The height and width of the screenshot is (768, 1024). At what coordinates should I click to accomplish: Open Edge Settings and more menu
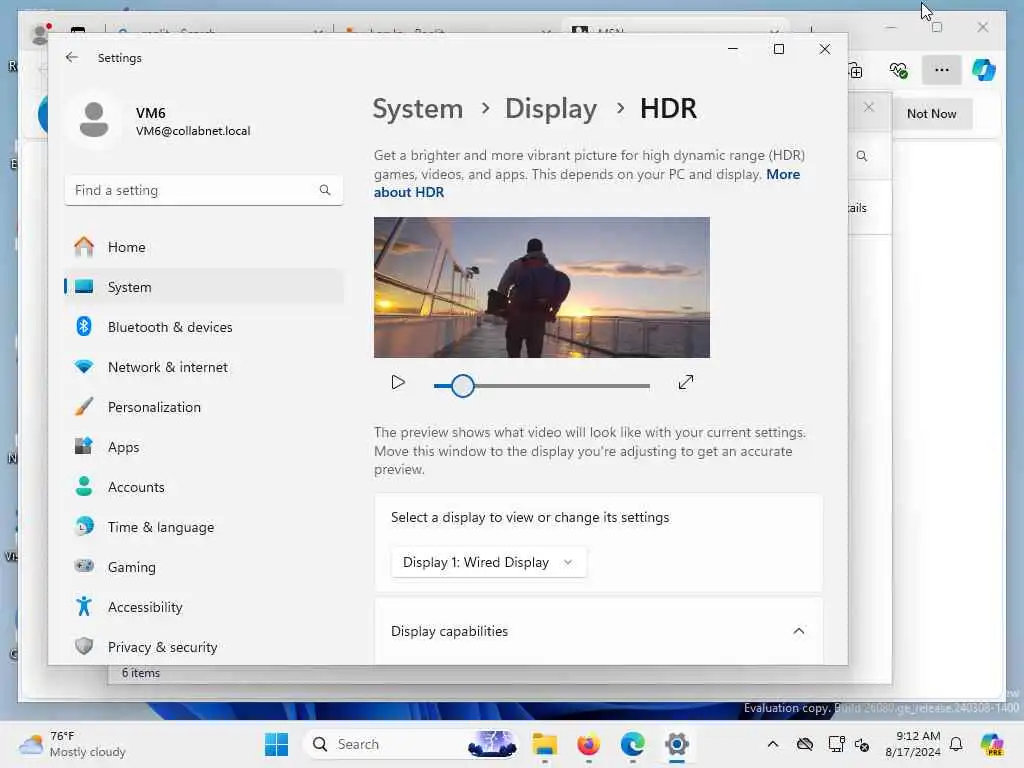(x=941, y=70)
